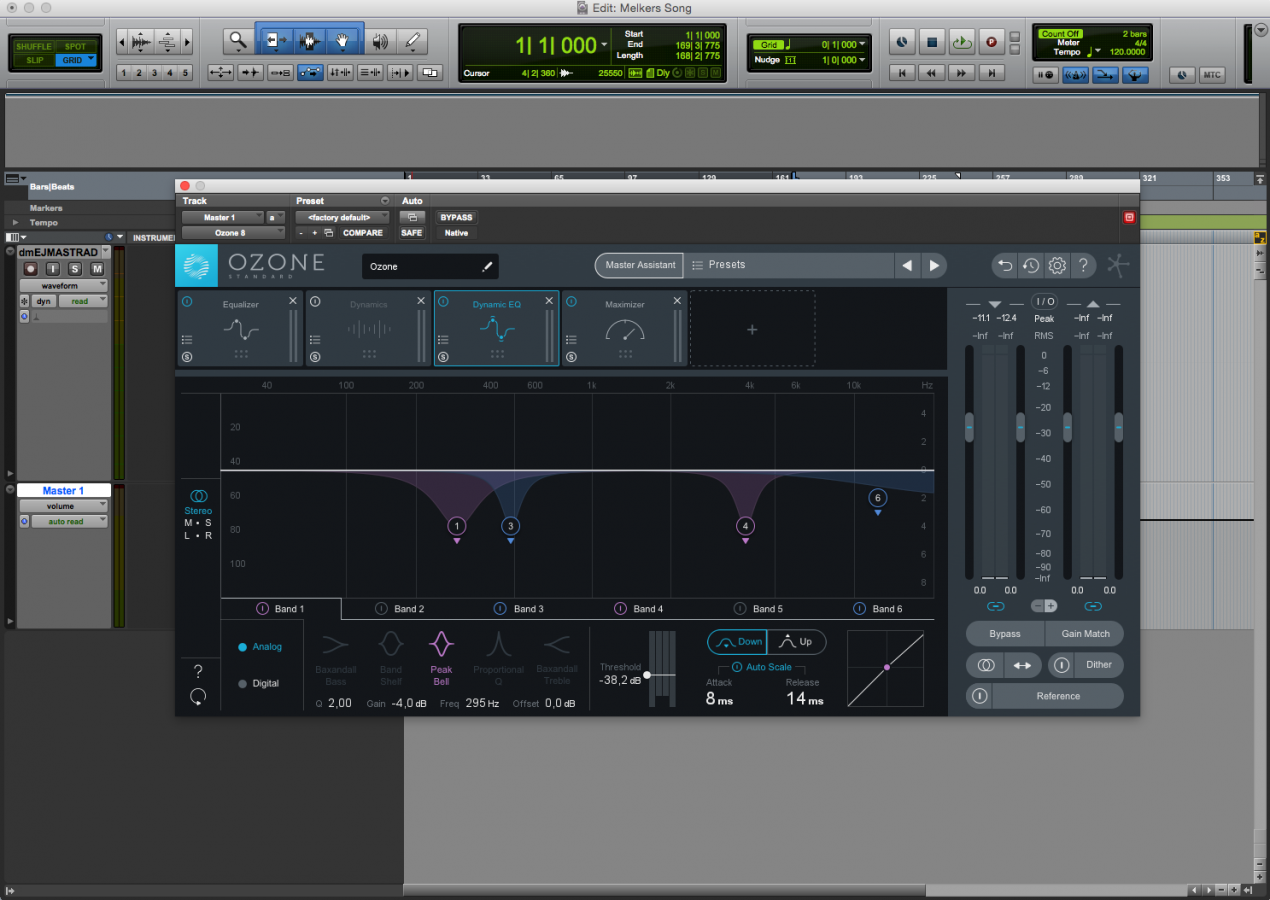Image resolution: width=1270 pixels, height=900 pixels.
Task: Select Digital filter mode radio button
Action: [243, 684]
